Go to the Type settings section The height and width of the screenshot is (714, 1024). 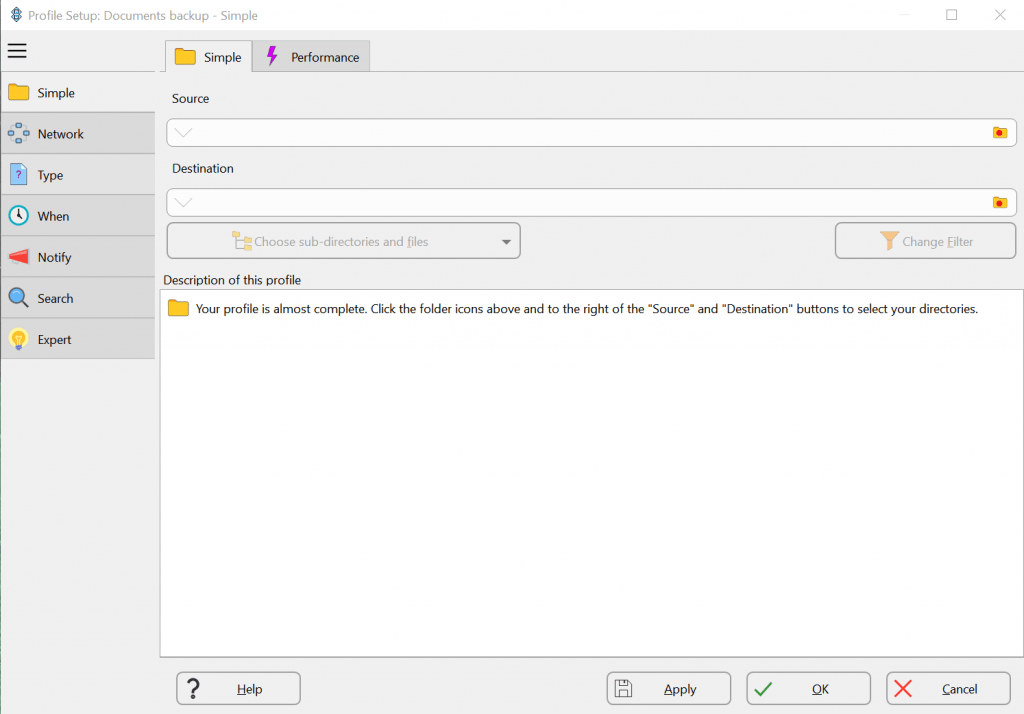pos(78,175)
